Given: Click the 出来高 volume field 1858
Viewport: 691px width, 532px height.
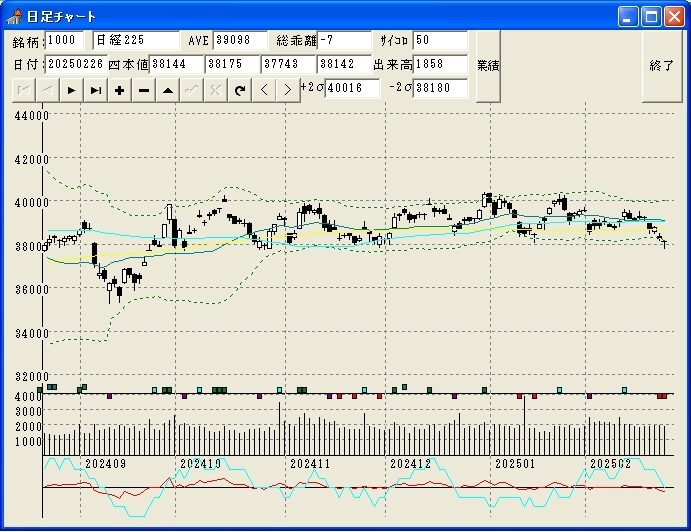Looking at the screenshot, I should pyautogui.click(x=440, y=64).
